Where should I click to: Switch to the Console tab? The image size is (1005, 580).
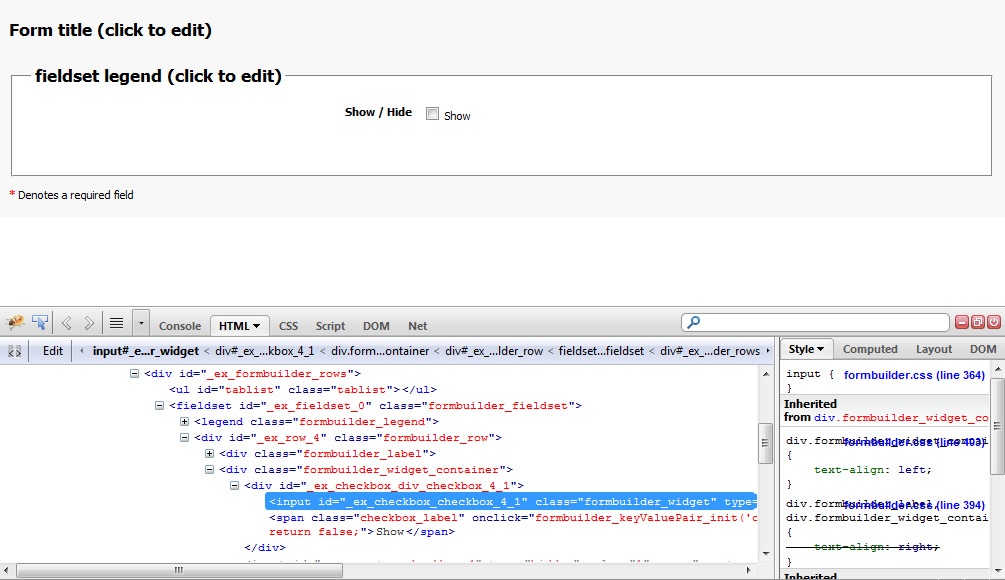click(180, 326)
